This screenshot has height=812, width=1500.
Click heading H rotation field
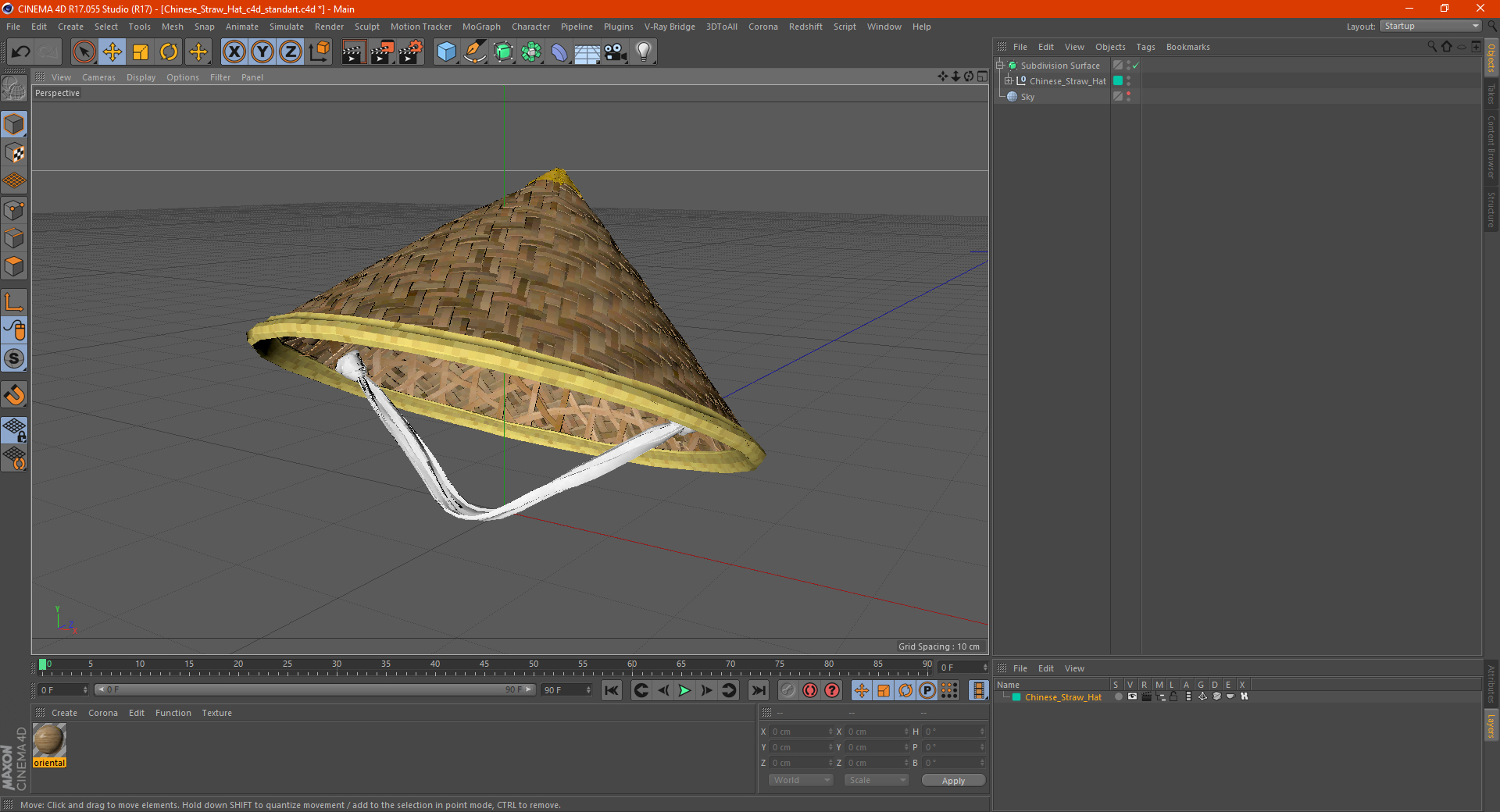pyautogui.click(x=955, y=732)
